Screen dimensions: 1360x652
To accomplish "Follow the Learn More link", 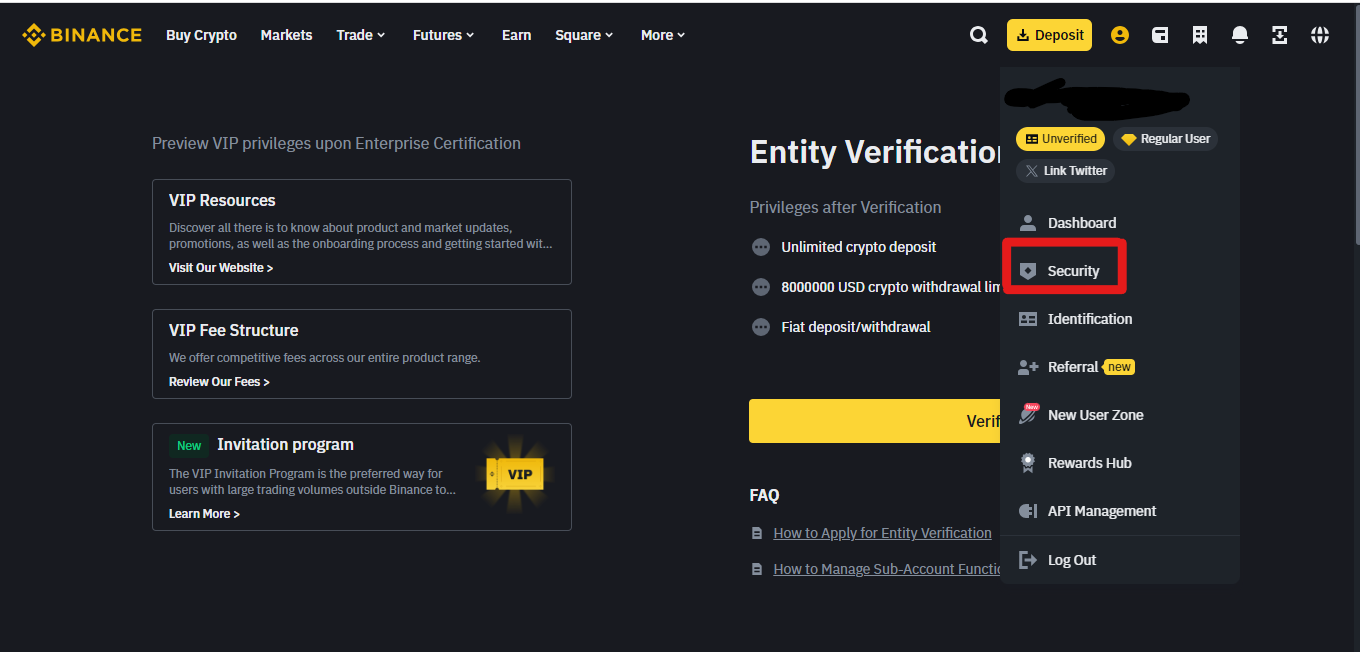I will pos(204,514).
